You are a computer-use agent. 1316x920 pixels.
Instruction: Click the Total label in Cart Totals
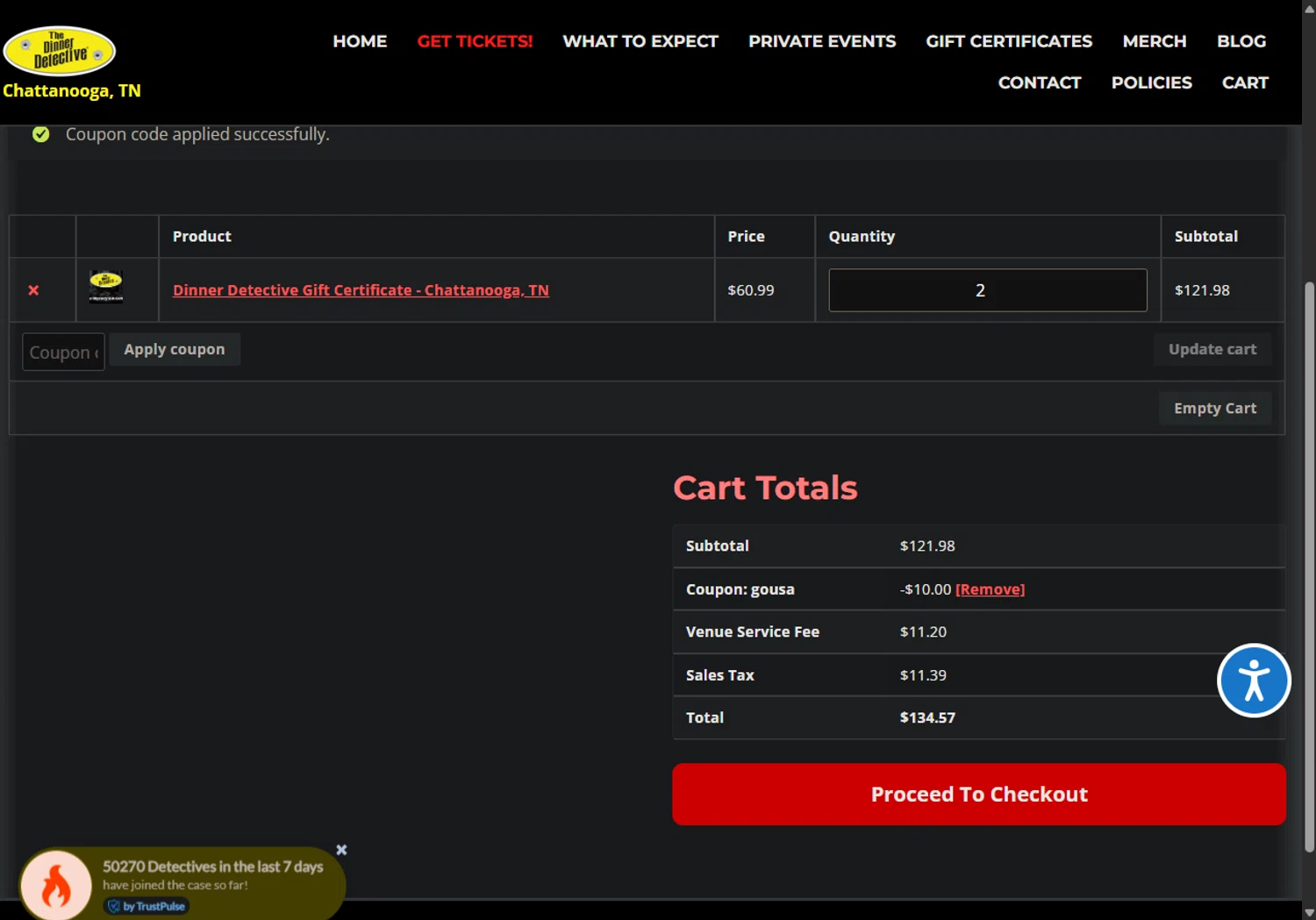[704, 717]
